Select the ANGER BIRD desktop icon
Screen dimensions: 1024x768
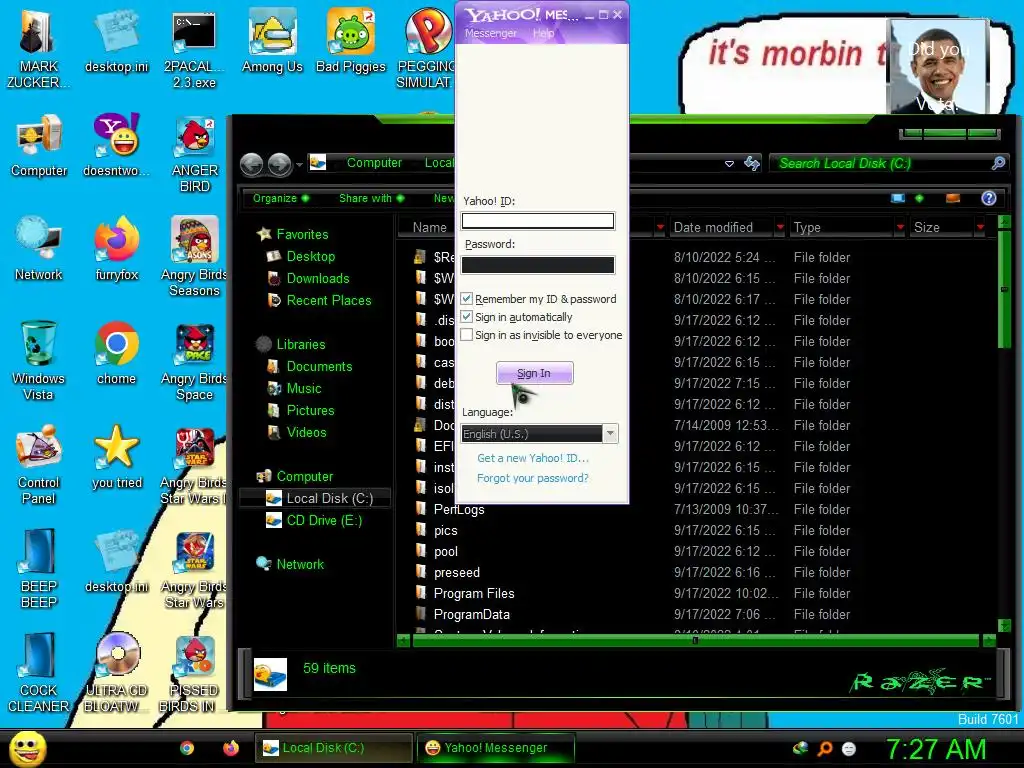tap(195, 154)
